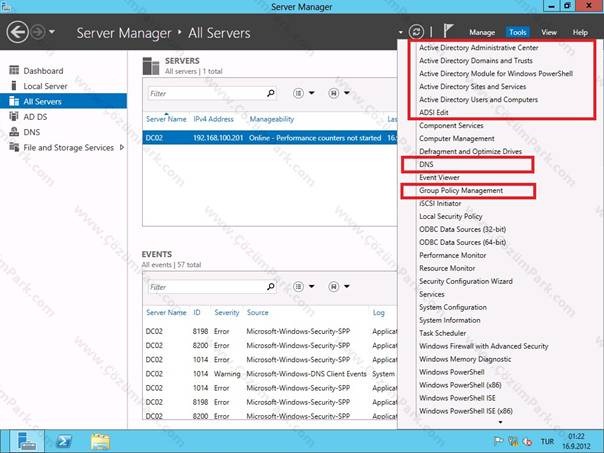Click the search magnifier in Events filter

271,287
